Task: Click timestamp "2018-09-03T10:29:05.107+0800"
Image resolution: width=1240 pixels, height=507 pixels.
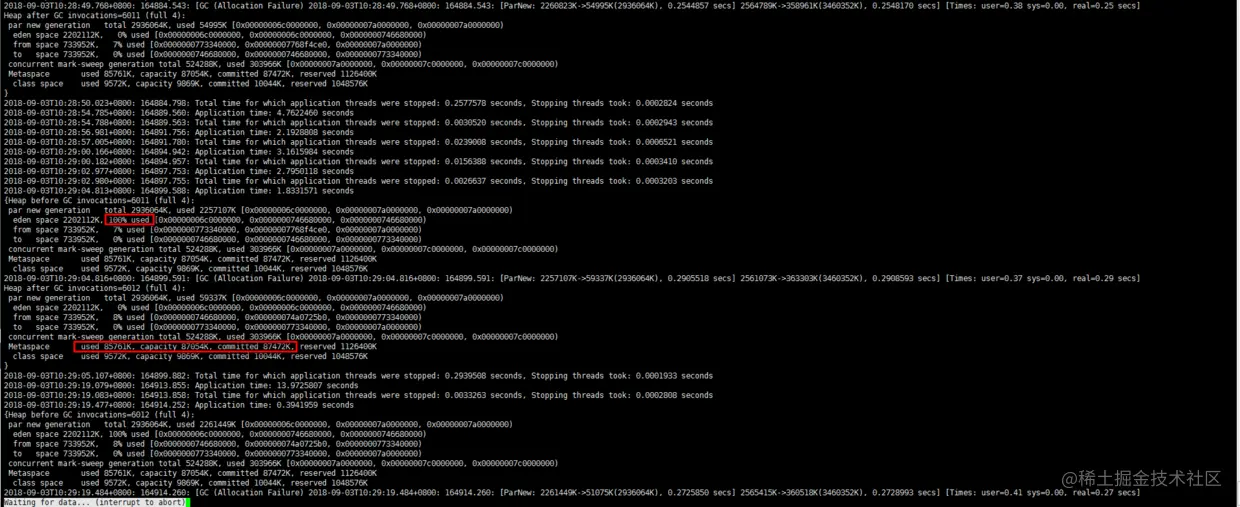Action: pyautogui.click(x=70, y=376)
